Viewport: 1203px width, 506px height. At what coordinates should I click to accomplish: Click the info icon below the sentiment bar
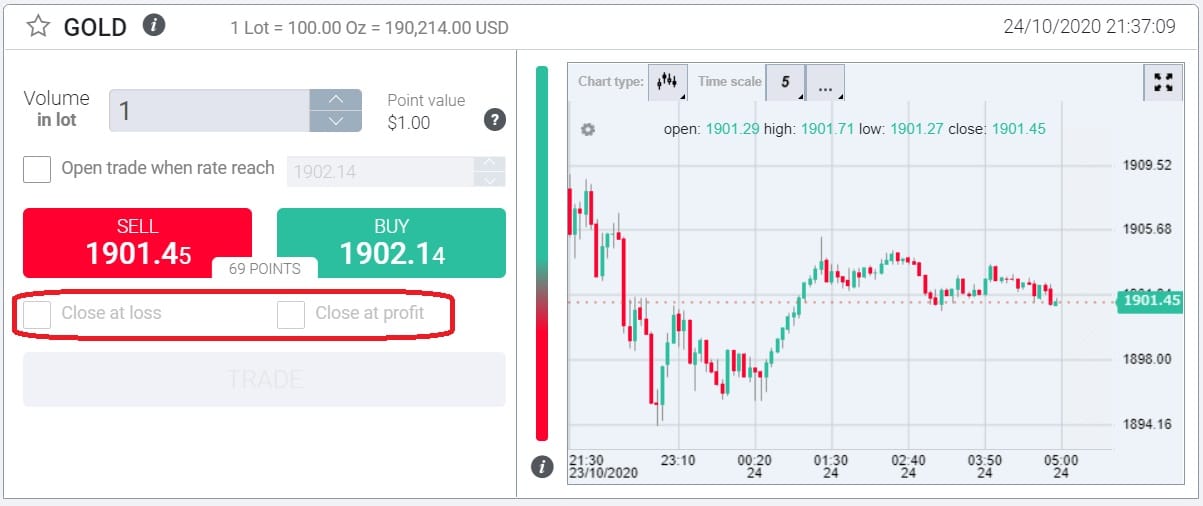coord(542,466)
